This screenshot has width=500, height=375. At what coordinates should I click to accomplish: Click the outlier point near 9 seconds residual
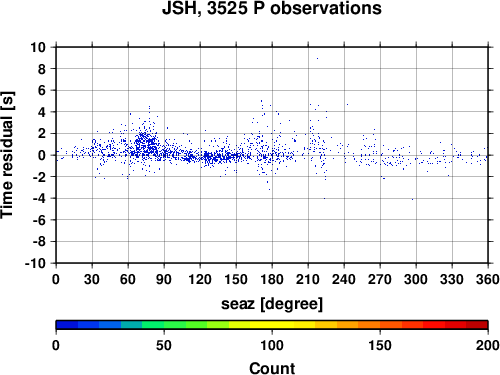[317, 58]
